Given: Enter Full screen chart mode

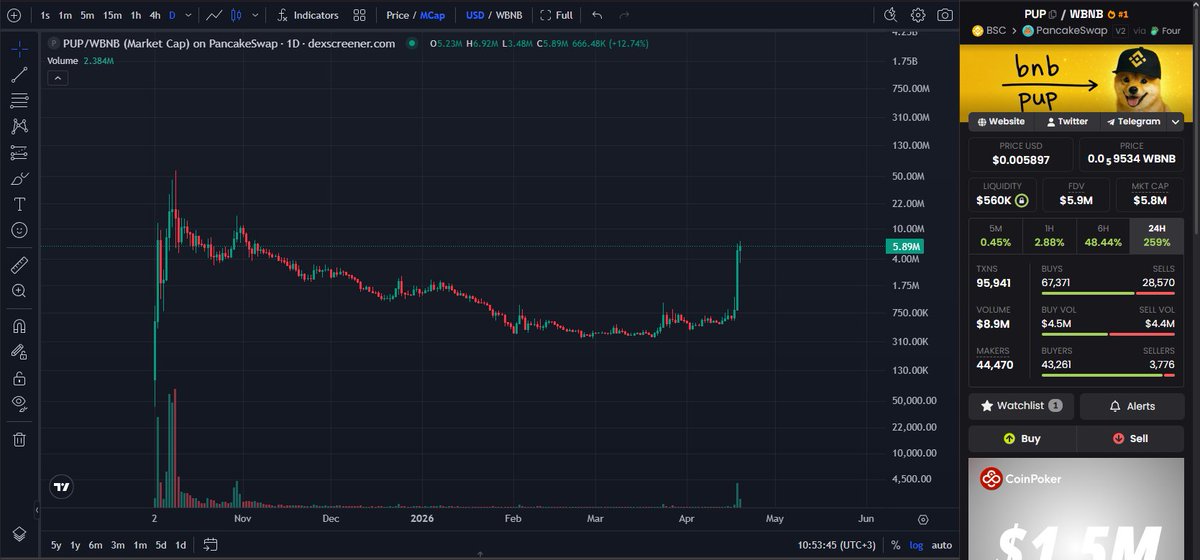Looking at the screenshot, I should [x=556, y=15].
